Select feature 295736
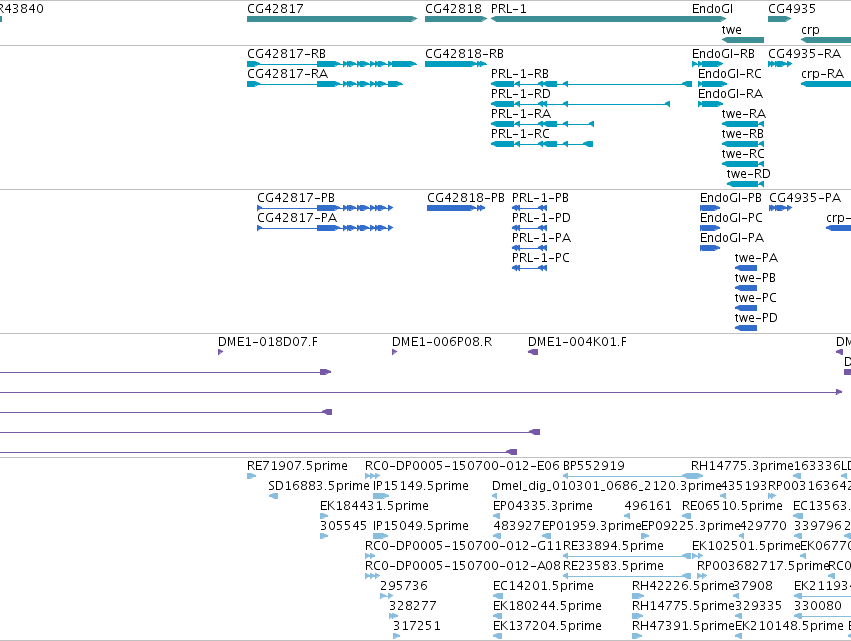 pos(404,586)
